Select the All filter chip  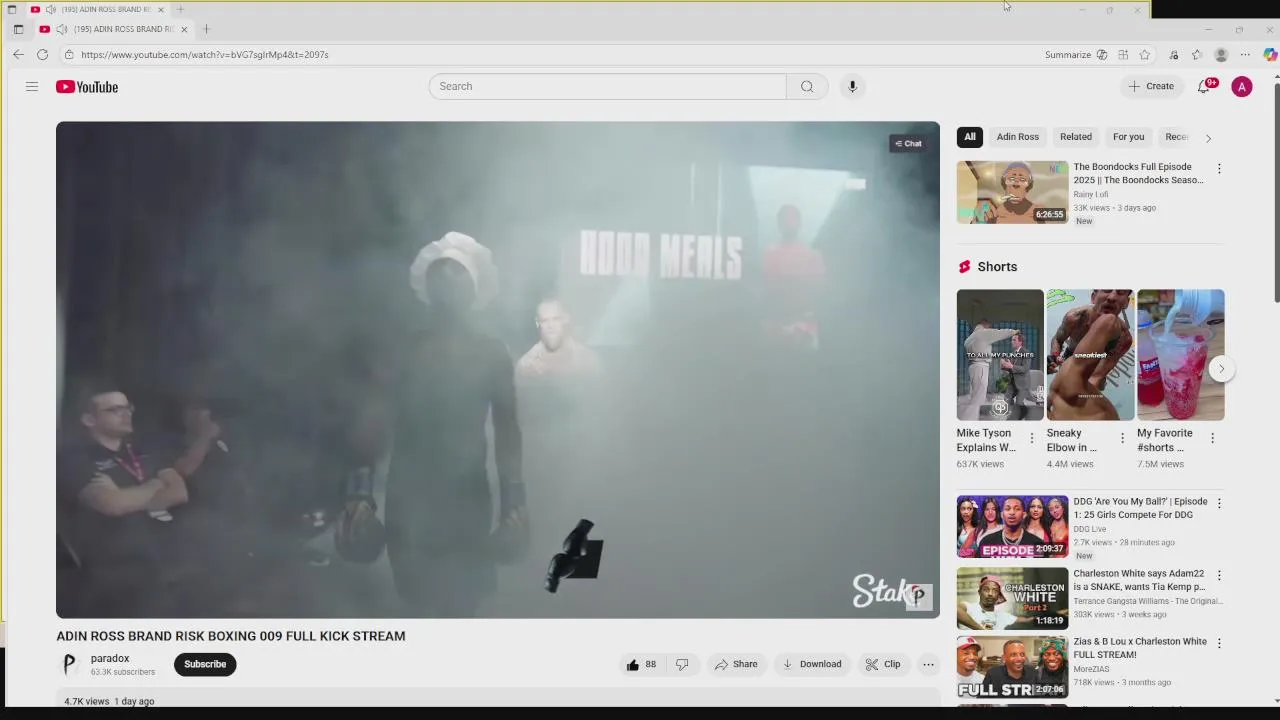970,137
